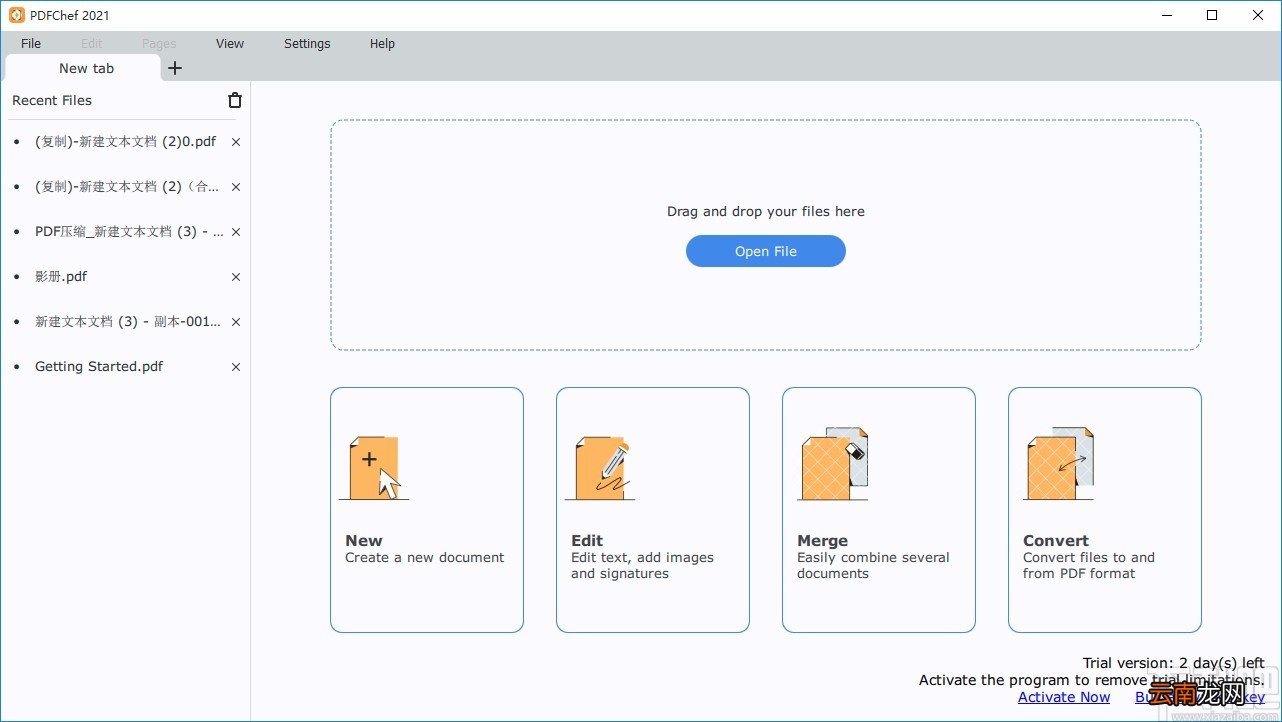Remove 影册.pdf from recent files
The width and height of the screenshot is (1282, 722).
pyautogui.click(x=236, y=277)
